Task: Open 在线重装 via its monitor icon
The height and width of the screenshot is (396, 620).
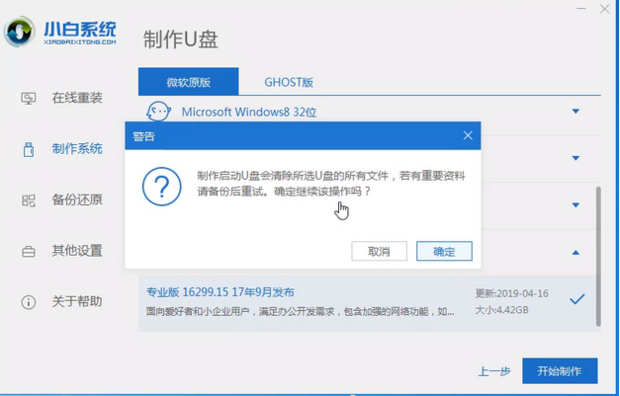Action: pos(28,98)
